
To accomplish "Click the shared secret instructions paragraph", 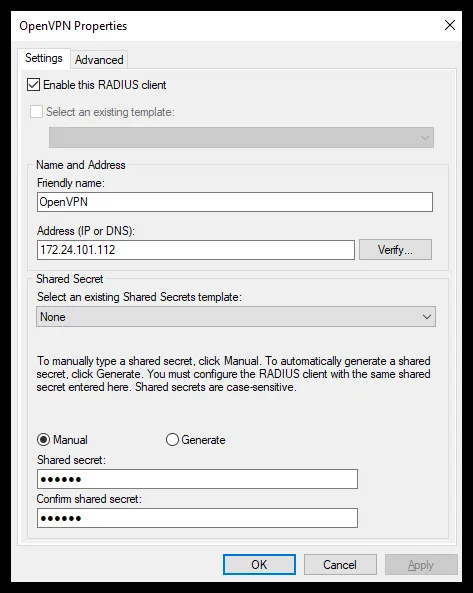I will coord(233,374).
